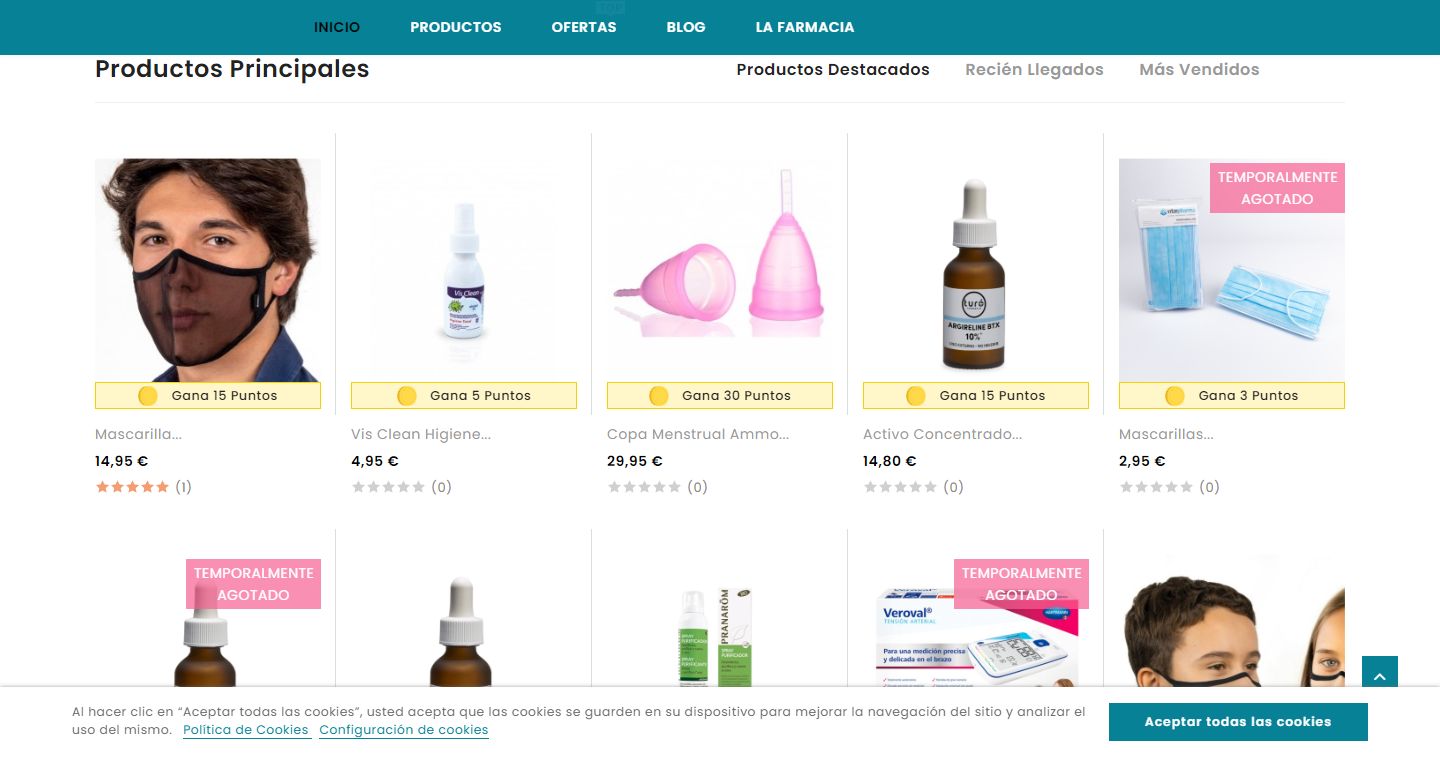Open the PRODUCTOS menu
1440x757 pixels.
(x=456, y=27)
